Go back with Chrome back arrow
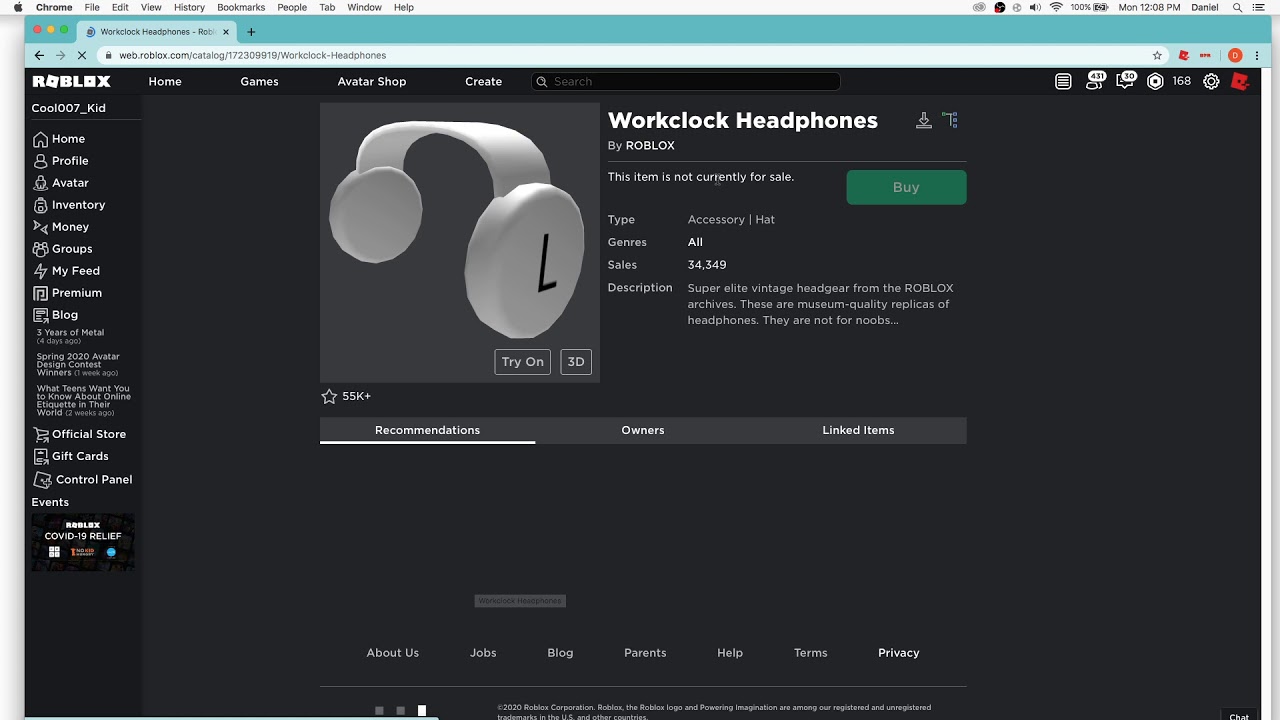The height and width of the screenshot is (720, 1280). (x=39, y=56)
